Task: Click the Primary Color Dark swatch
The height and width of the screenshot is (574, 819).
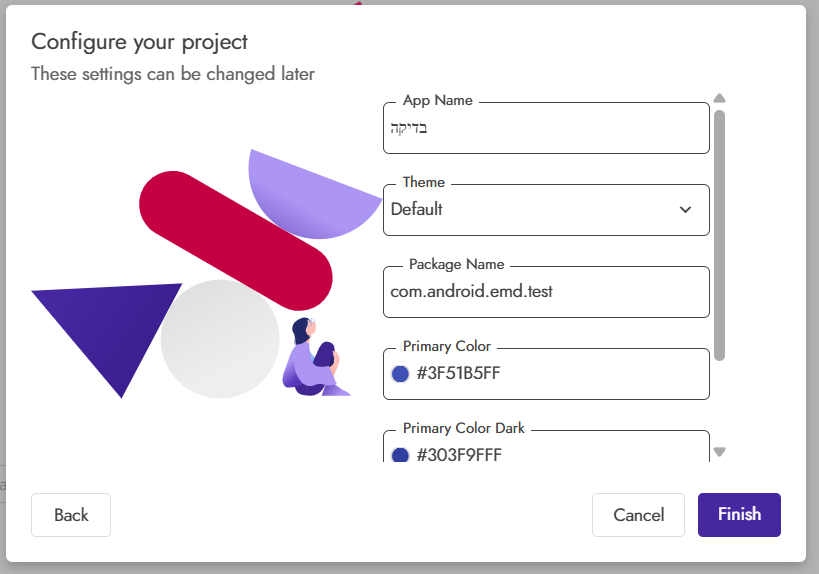Action: click(400, 455)
